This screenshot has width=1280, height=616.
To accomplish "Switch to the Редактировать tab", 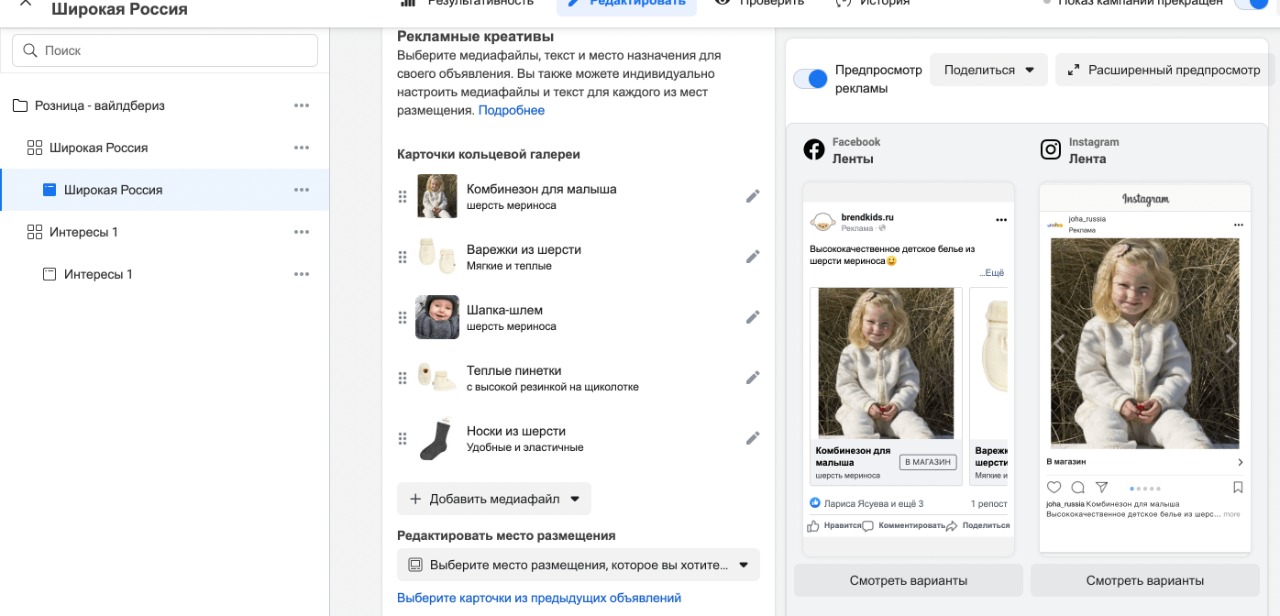I will [627, 3].
